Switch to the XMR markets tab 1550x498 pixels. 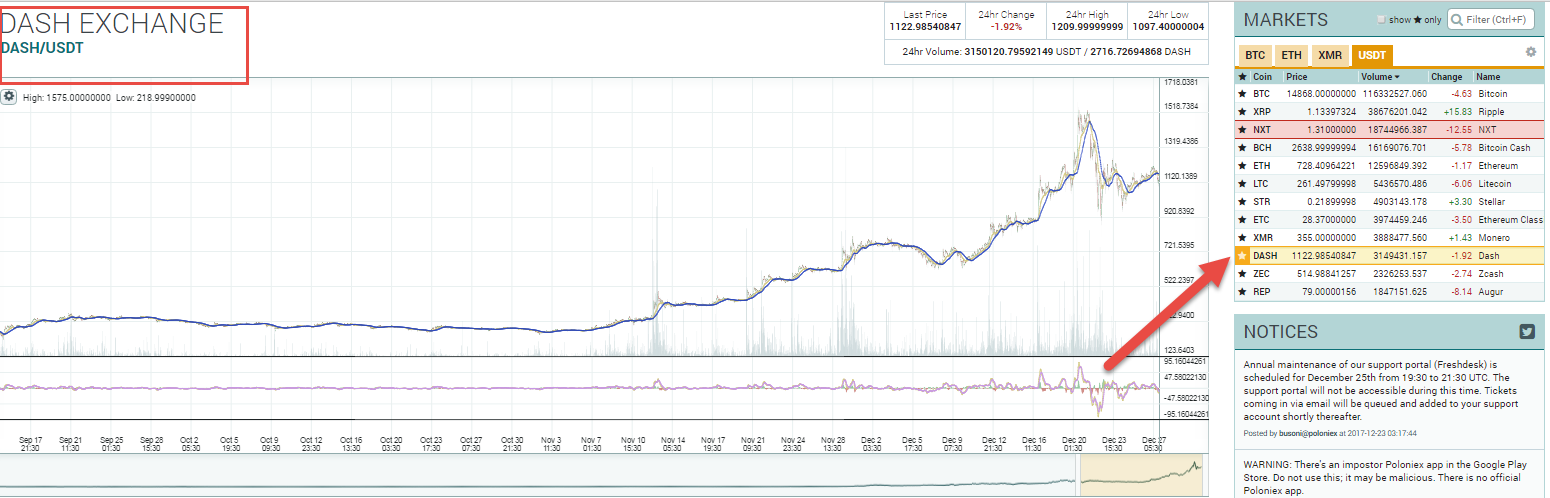(x=1329, y=56)
